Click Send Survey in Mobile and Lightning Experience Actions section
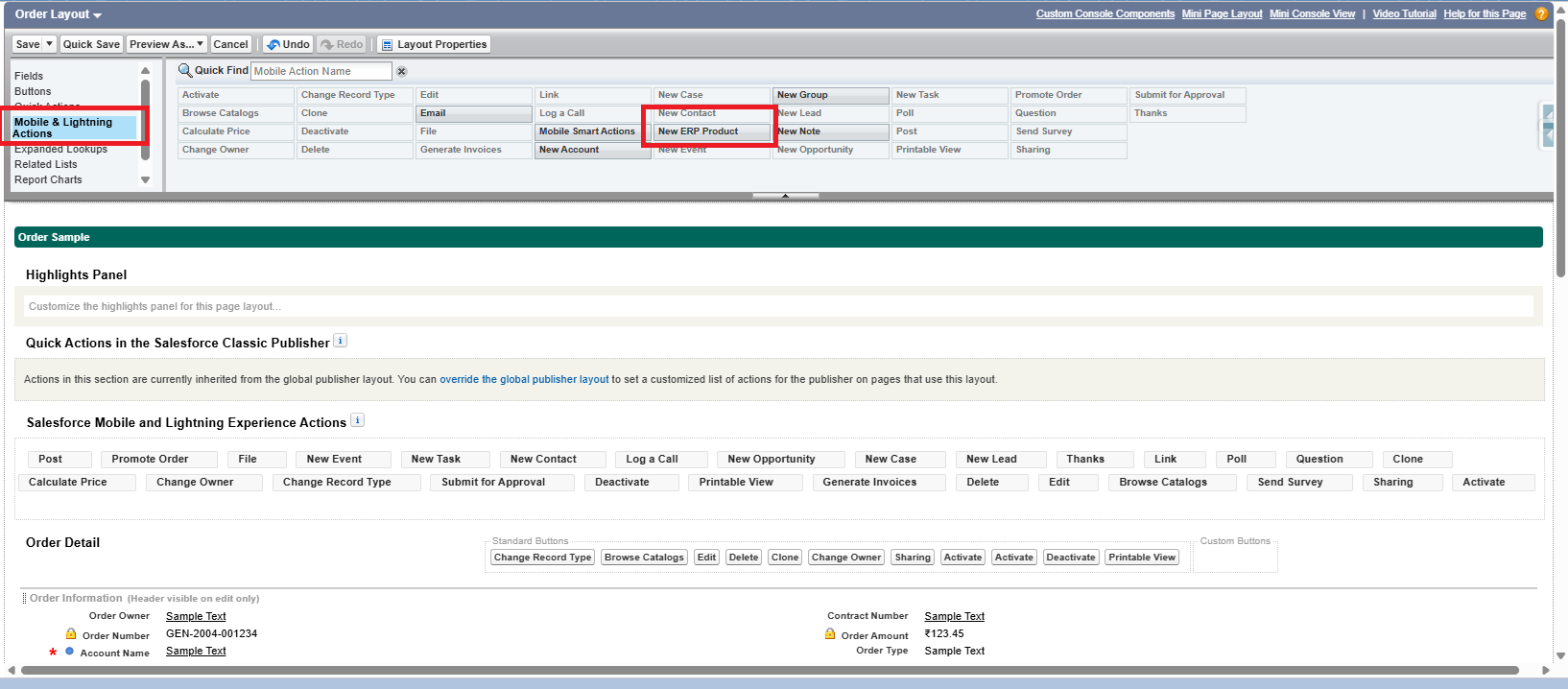The image size is (1568, 689). point(1300,482)
